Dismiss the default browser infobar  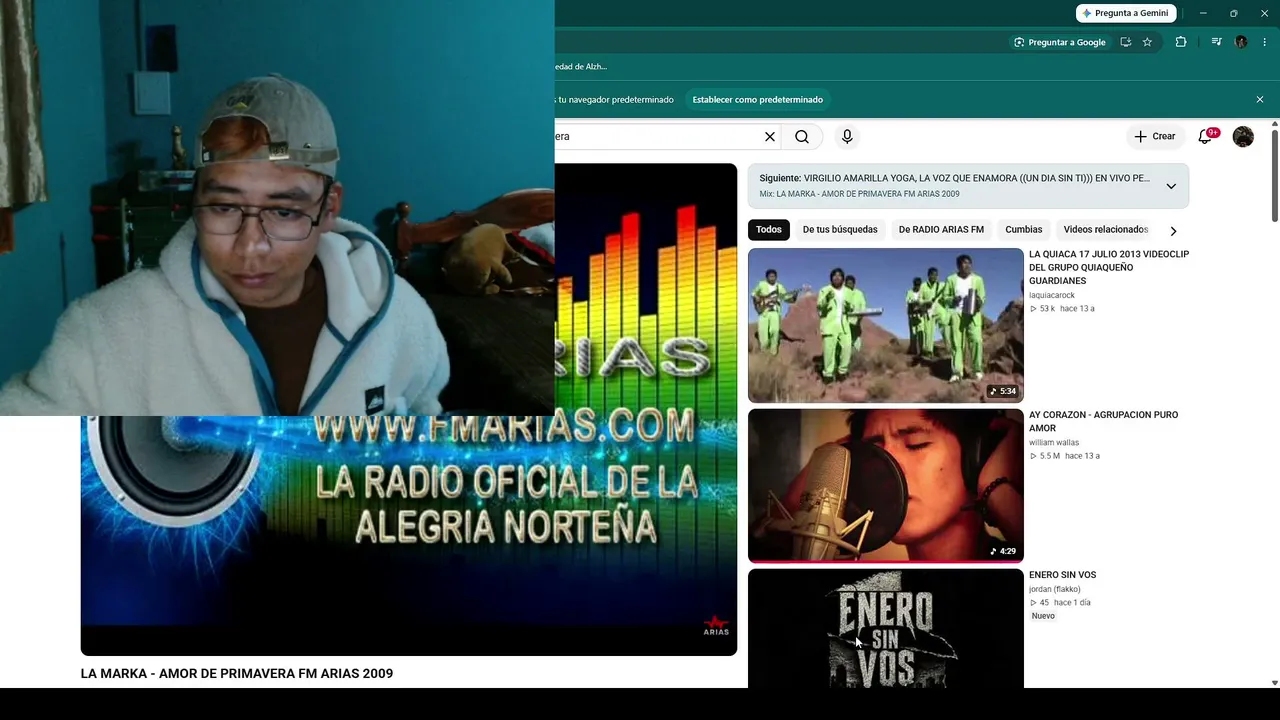pos(1260,100)
